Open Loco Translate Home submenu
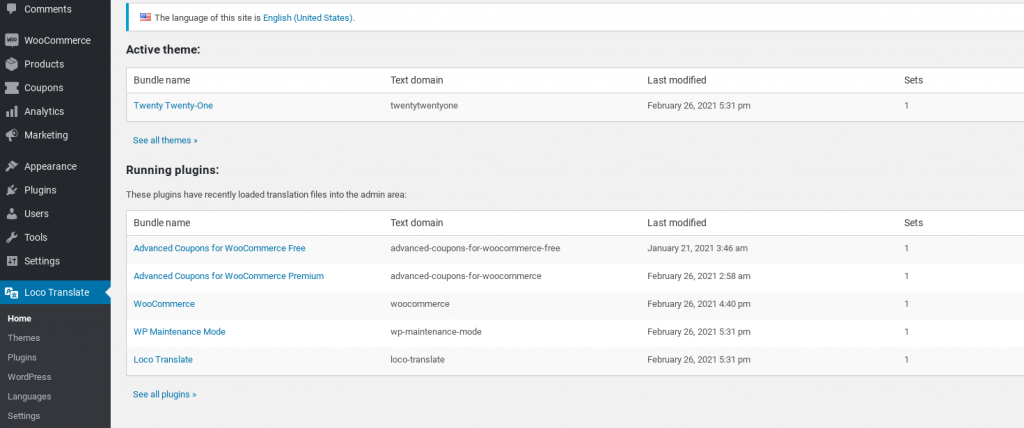This screenshot has width=1024, height=428. 20,319
